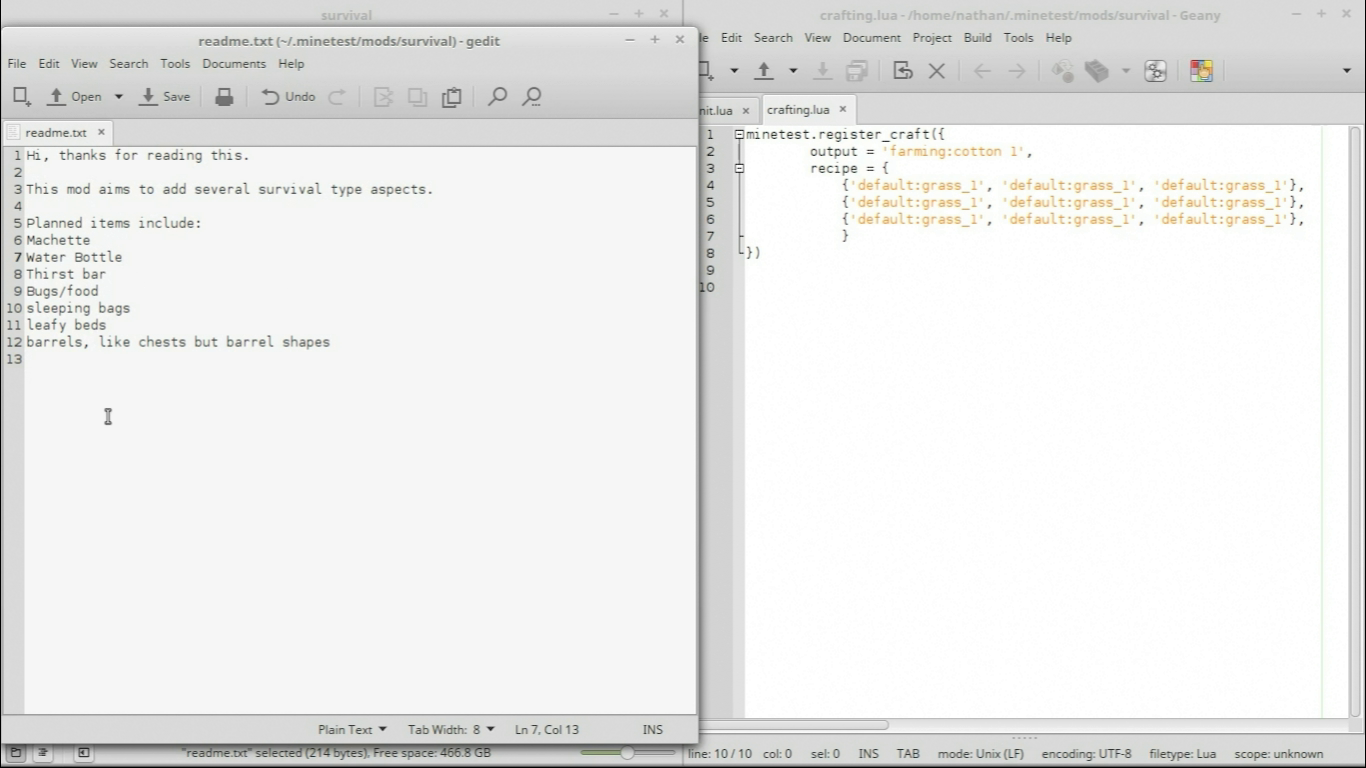This screenshot has height=768, width=1366.
Task: Open Geany preferences gear icon
Action: click(1155, 71)
